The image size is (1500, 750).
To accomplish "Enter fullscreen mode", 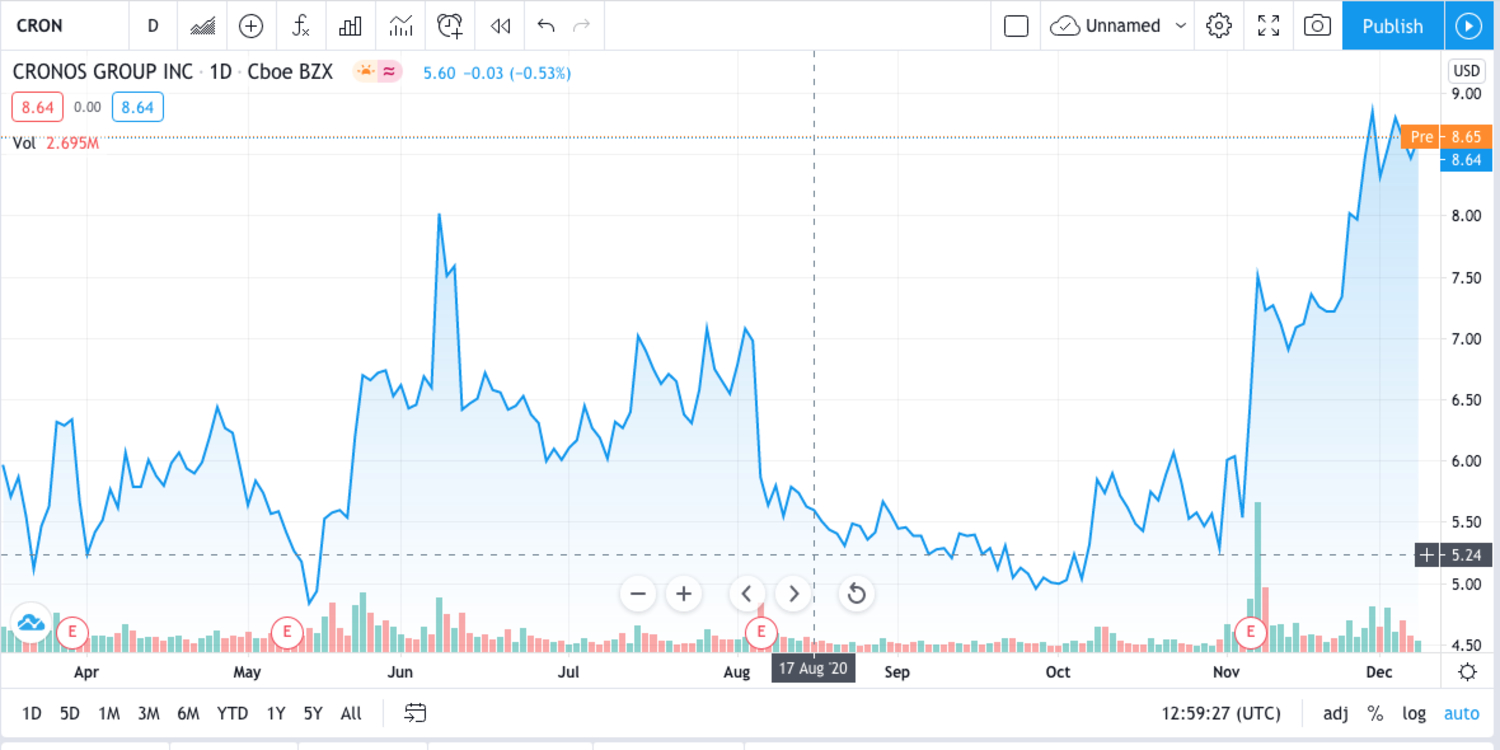I will coord(1268,25).
